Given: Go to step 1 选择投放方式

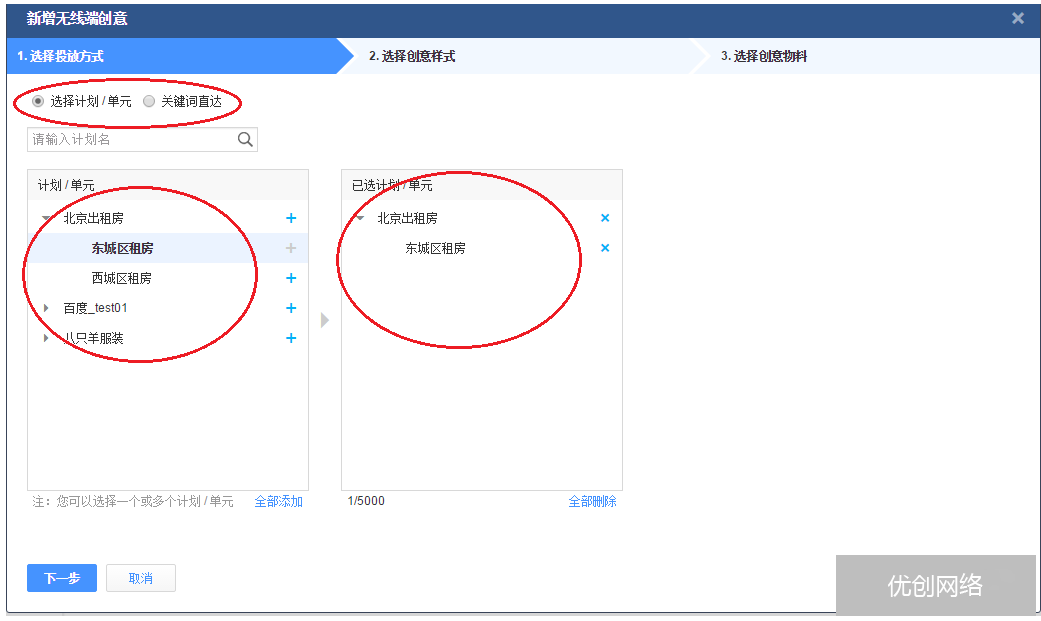Looking at the screenshot, I should click(179, 56).
